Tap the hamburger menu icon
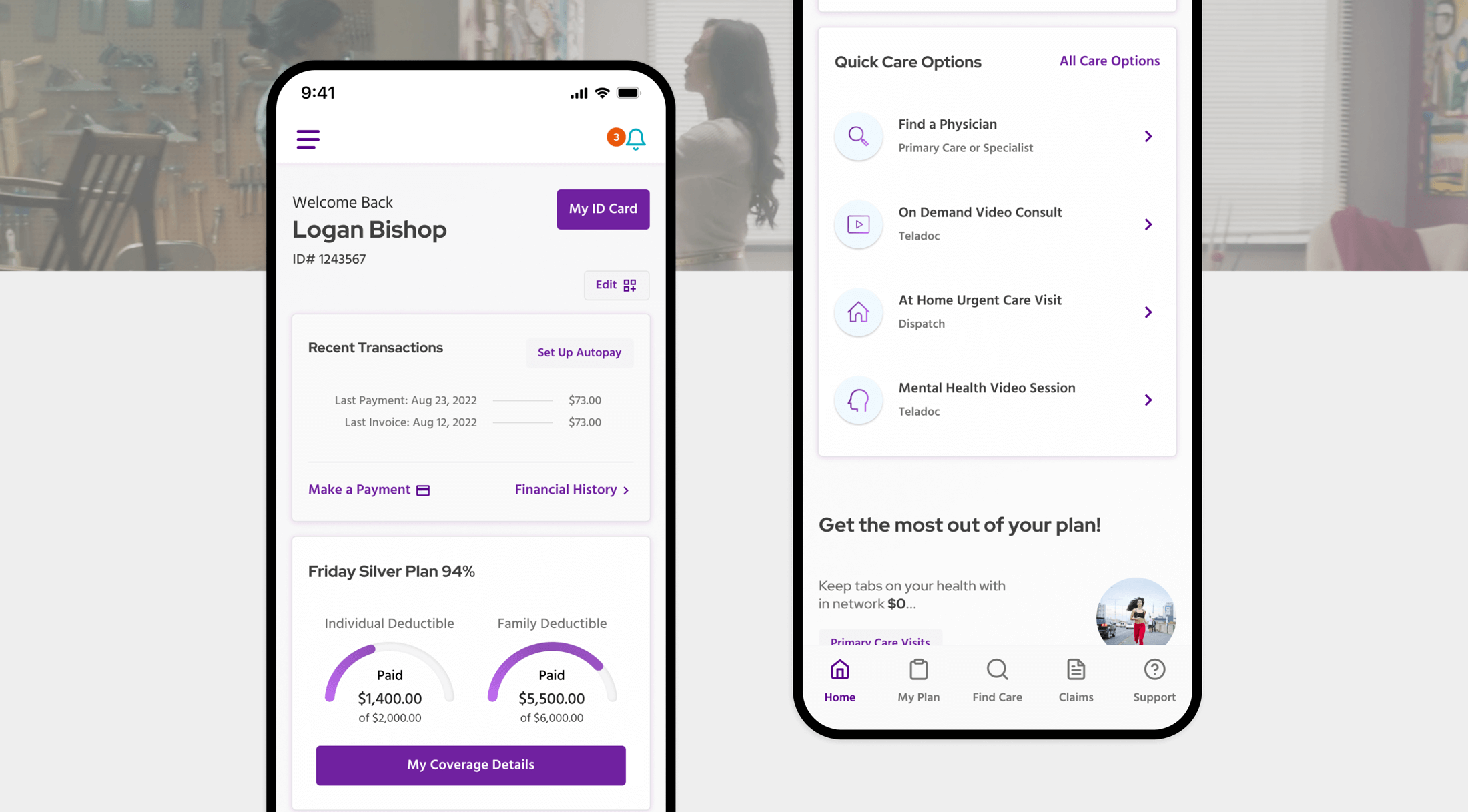The width and height of the screenshot is (1468, 812). coord(308,138)
